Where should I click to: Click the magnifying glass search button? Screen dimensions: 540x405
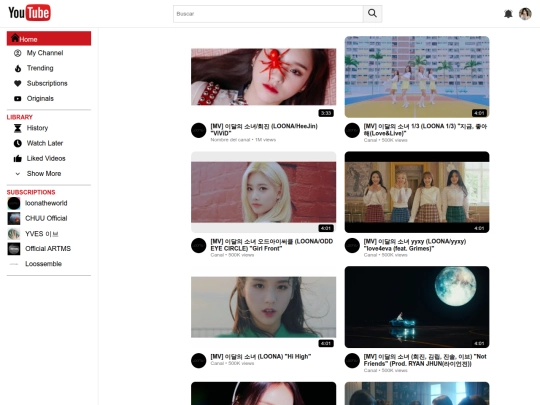(x=372, y=14)
